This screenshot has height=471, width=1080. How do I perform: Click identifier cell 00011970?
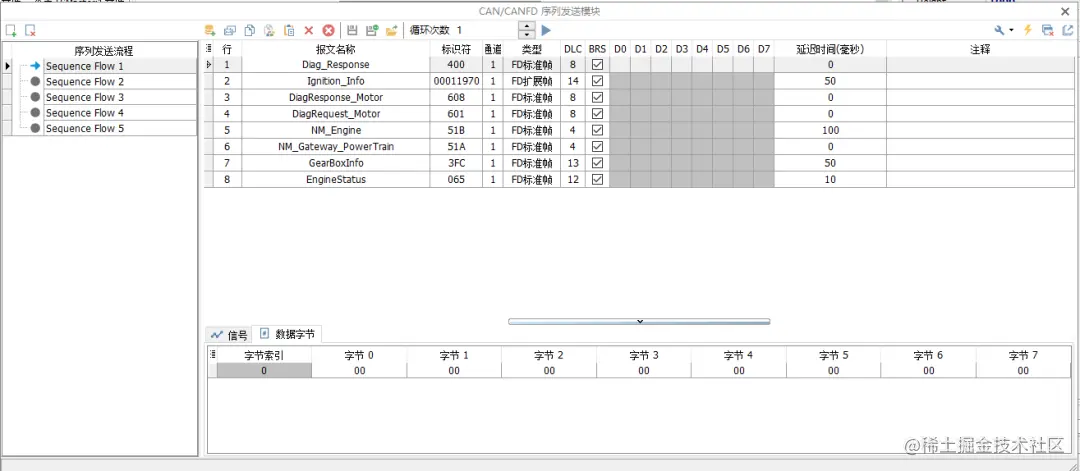456,81
